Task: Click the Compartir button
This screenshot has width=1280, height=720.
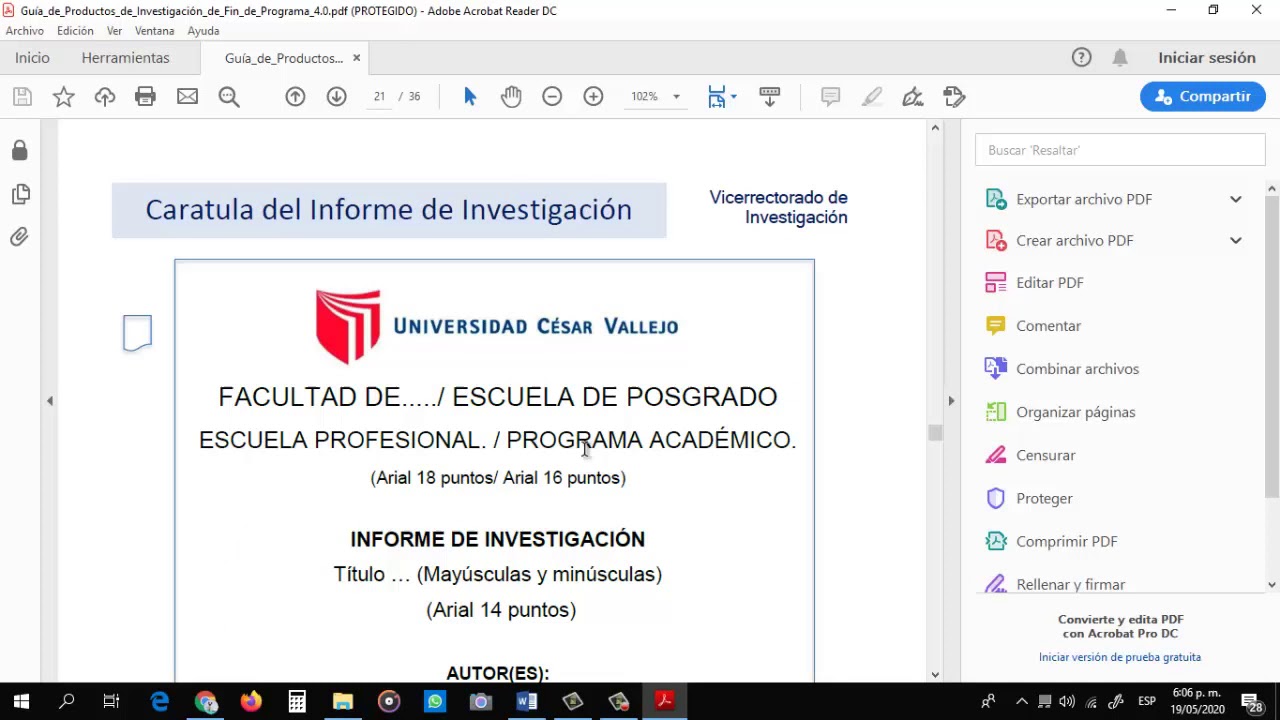Action: coord(1203,96)
